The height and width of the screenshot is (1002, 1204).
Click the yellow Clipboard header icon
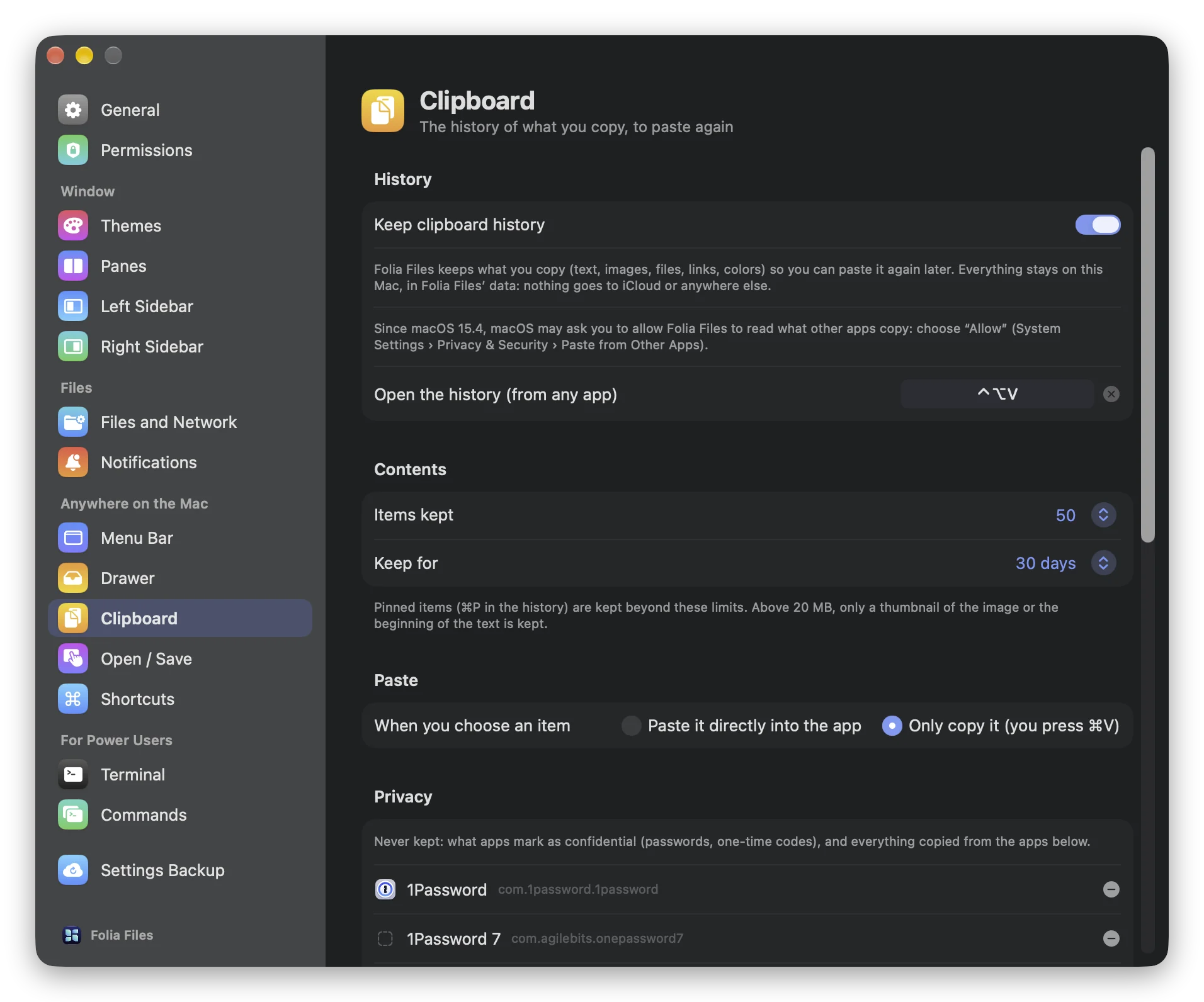(383, 111)
